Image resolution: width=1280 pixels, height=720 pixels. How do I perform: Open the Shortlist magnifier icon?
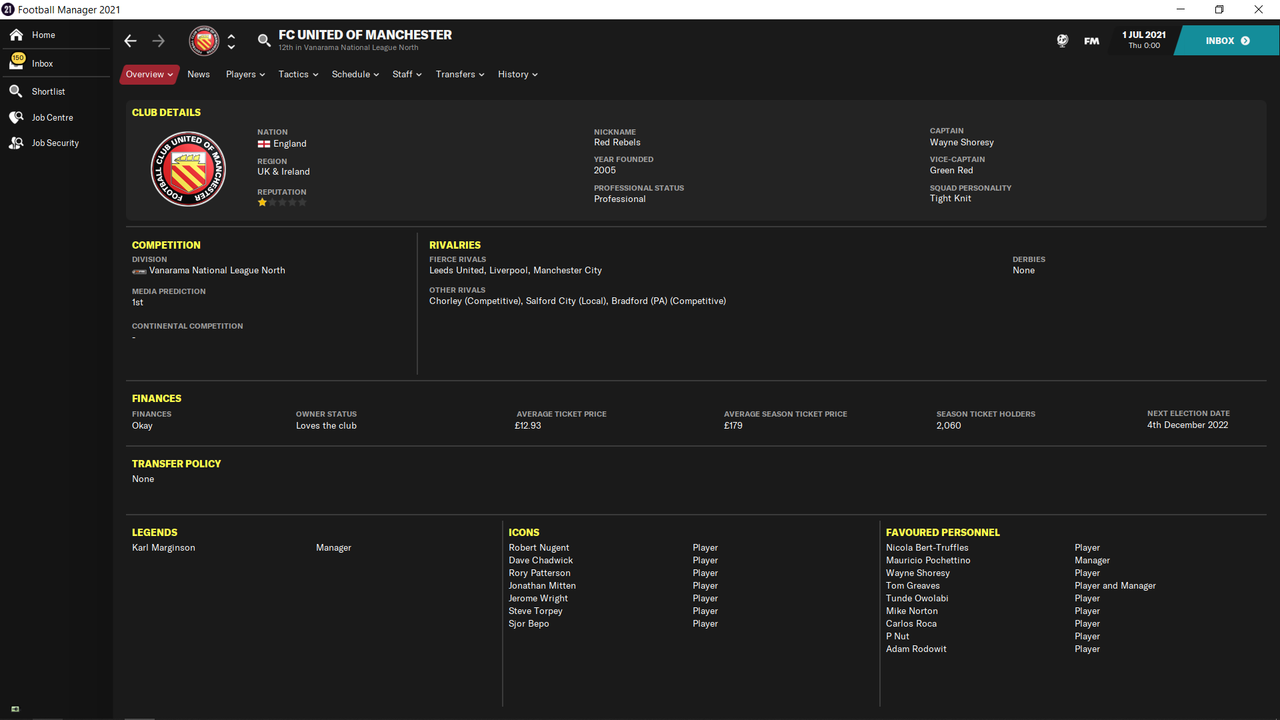pyautogui.click(x=16, y=91)
